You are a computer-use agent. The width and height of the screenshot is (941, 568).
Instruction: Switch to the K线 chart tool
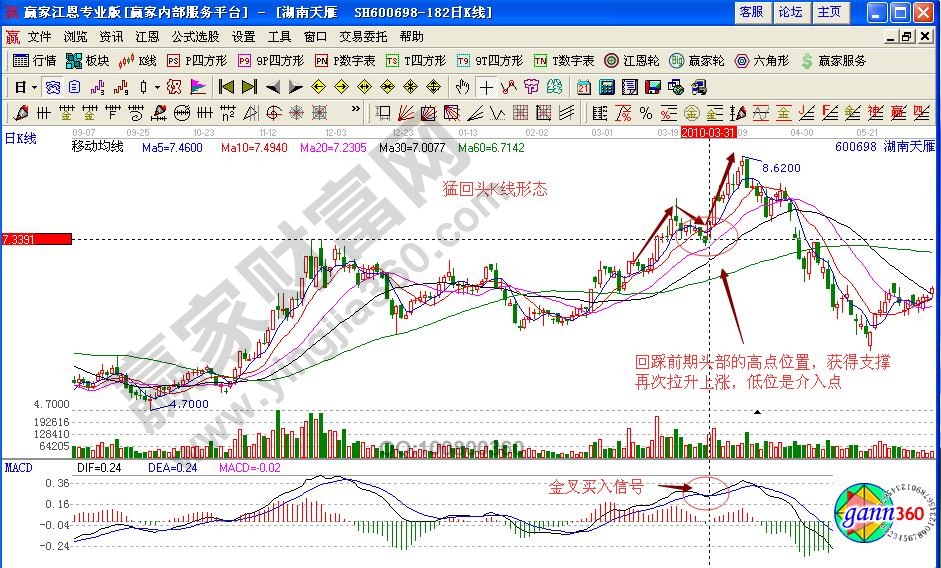click(138, 60)
